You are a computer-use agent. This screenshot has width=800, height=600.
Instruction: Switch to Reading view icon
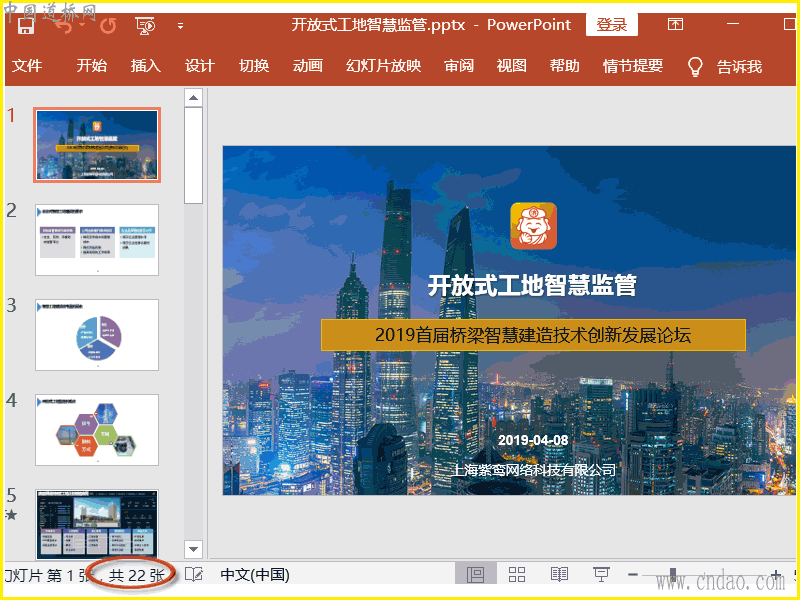click(560, 574)
